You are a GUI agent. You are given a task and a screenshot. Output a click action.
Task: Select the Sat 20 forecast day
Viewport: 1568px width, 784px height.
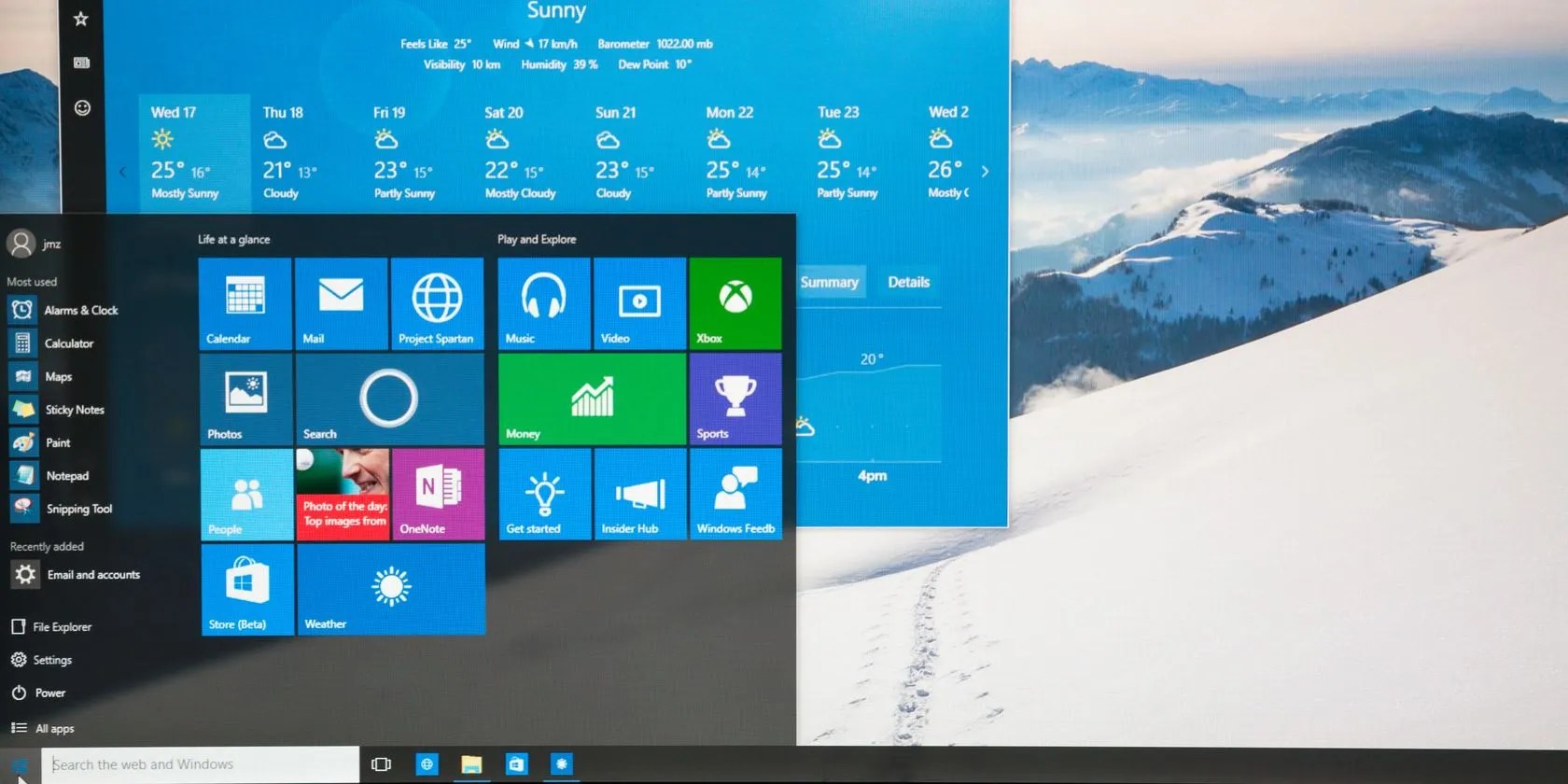(527, 153)
